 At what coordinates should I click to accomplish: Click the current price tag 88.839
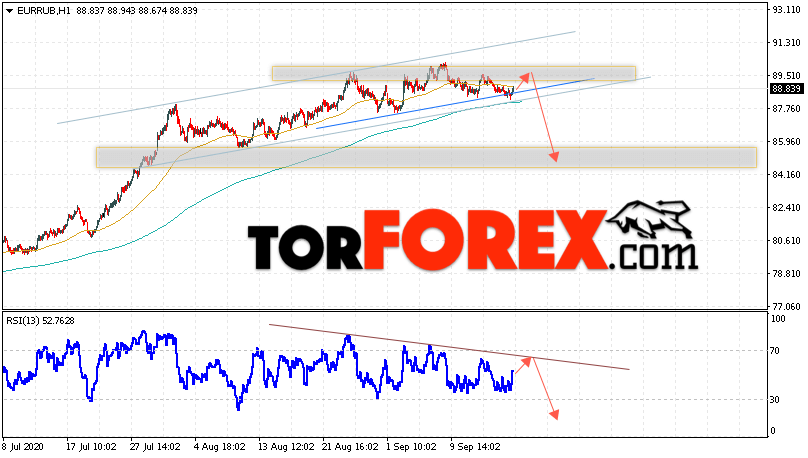(x=786, y=89)
